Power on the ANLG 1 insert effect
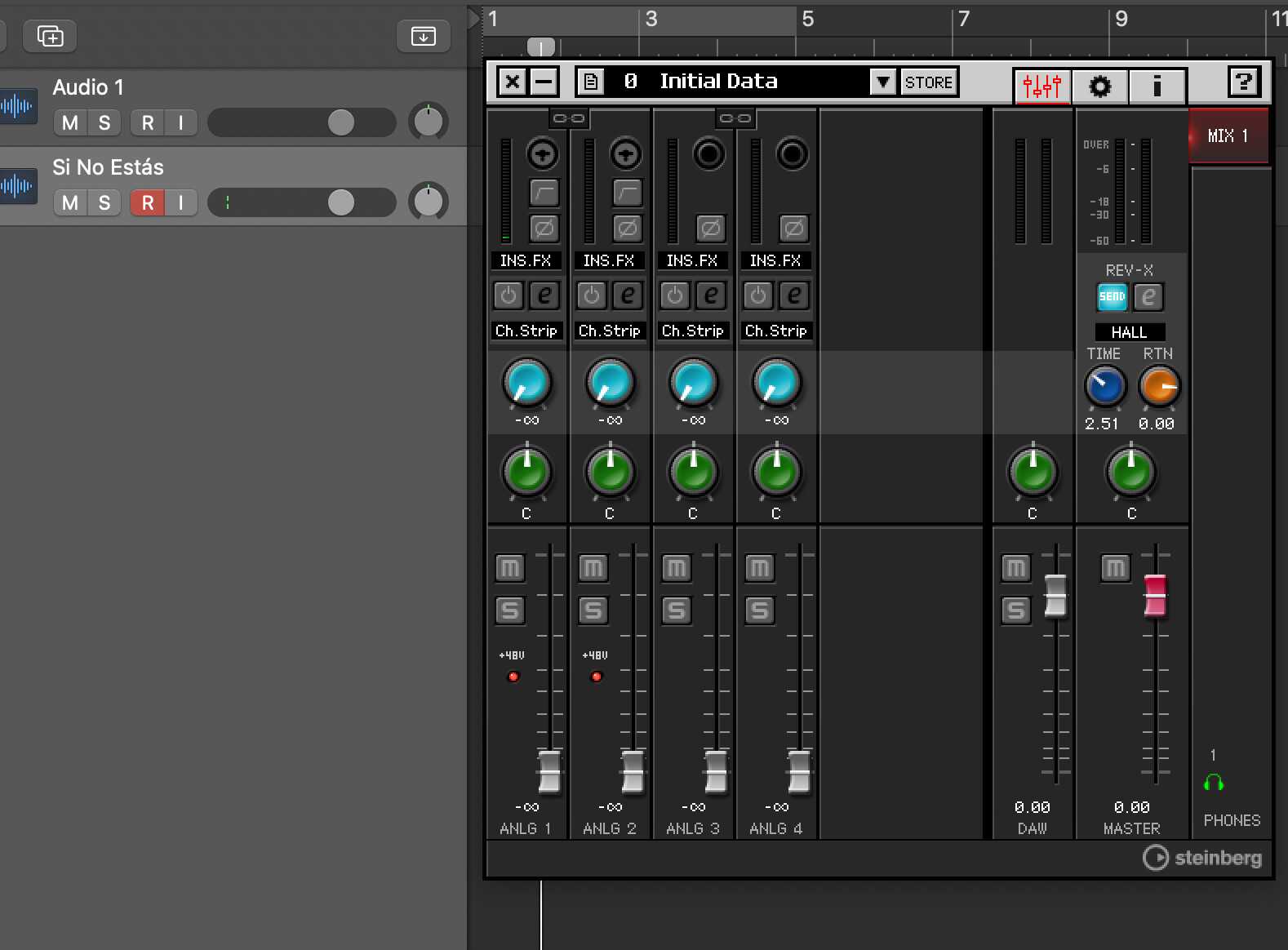The image size is (1288, 950). click(509, 295)
